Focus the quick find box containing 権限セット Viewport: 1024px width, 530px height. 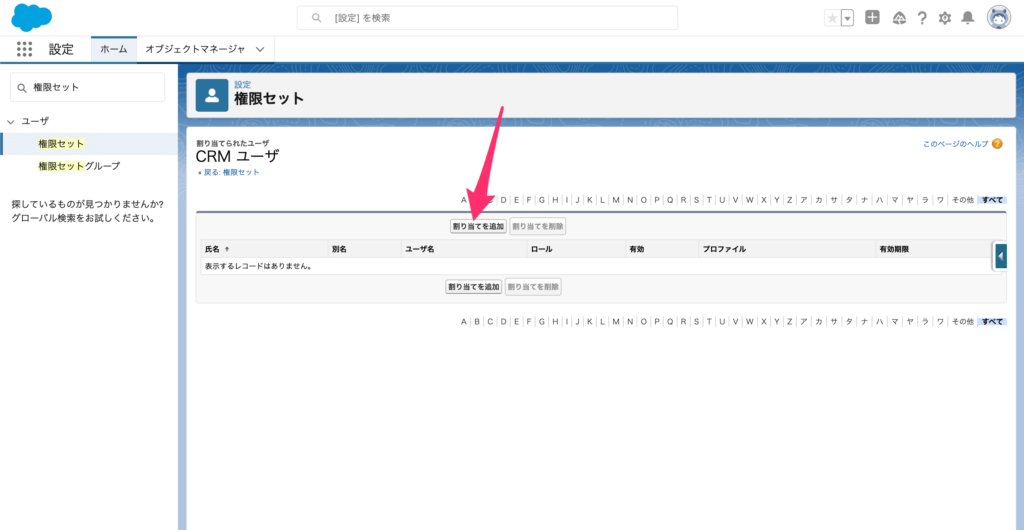[88, 87]
